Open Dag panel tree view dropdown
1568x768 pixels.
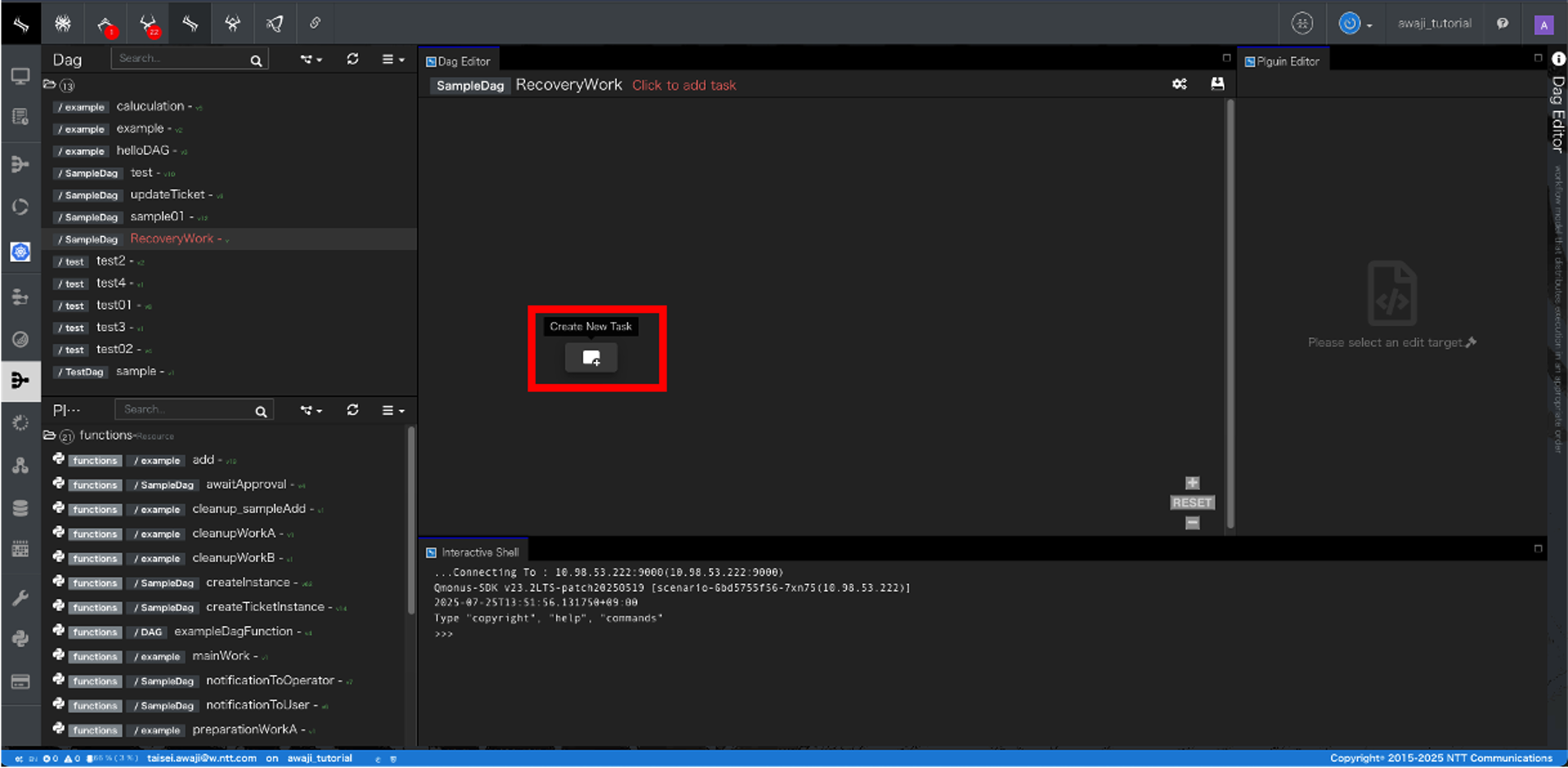(311, 59)
